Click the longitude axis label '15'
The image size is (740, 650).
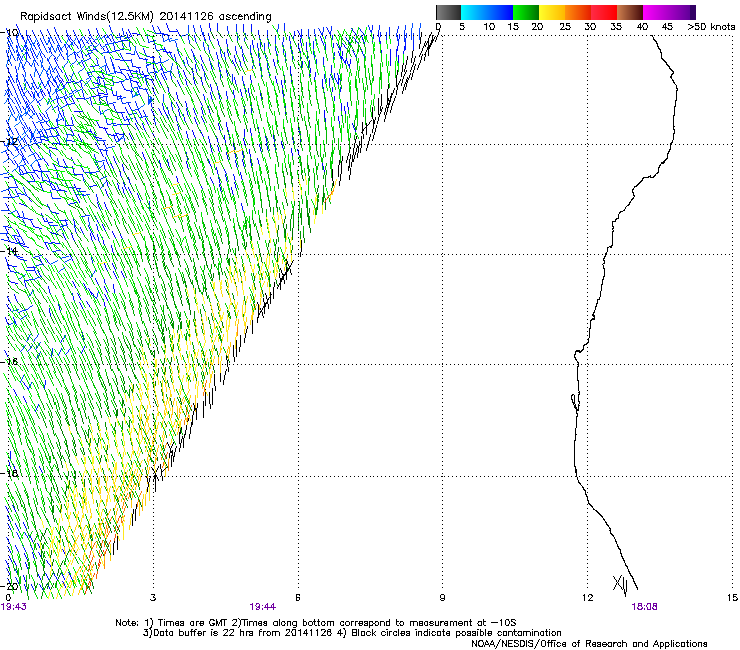pos(732,598)
